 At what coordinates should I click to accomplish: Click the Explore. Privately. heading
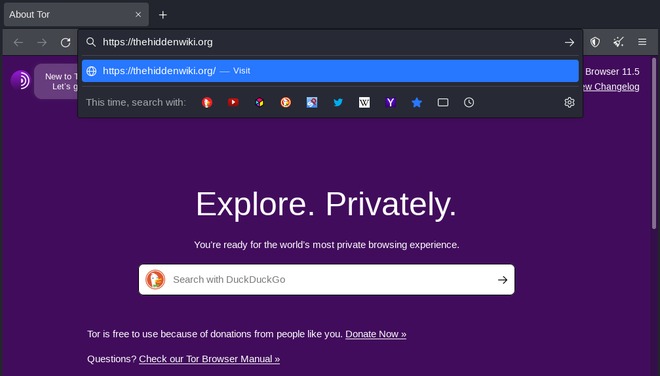click(x=326, y=204)
